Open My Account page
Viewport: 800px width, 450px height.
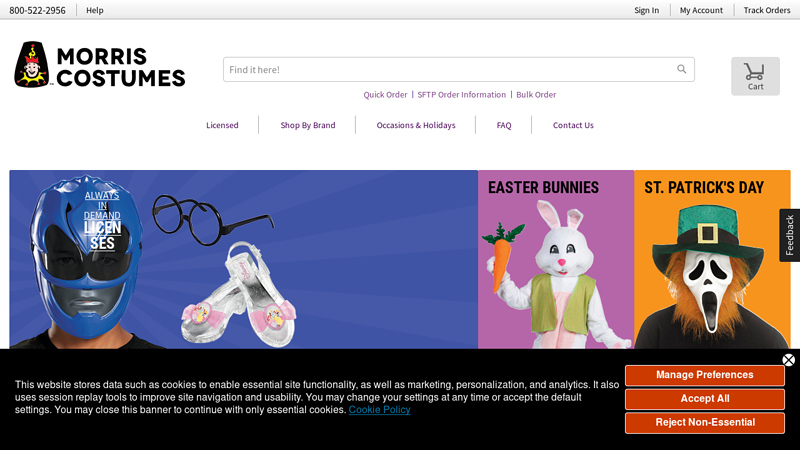click(x=701, y=10)
